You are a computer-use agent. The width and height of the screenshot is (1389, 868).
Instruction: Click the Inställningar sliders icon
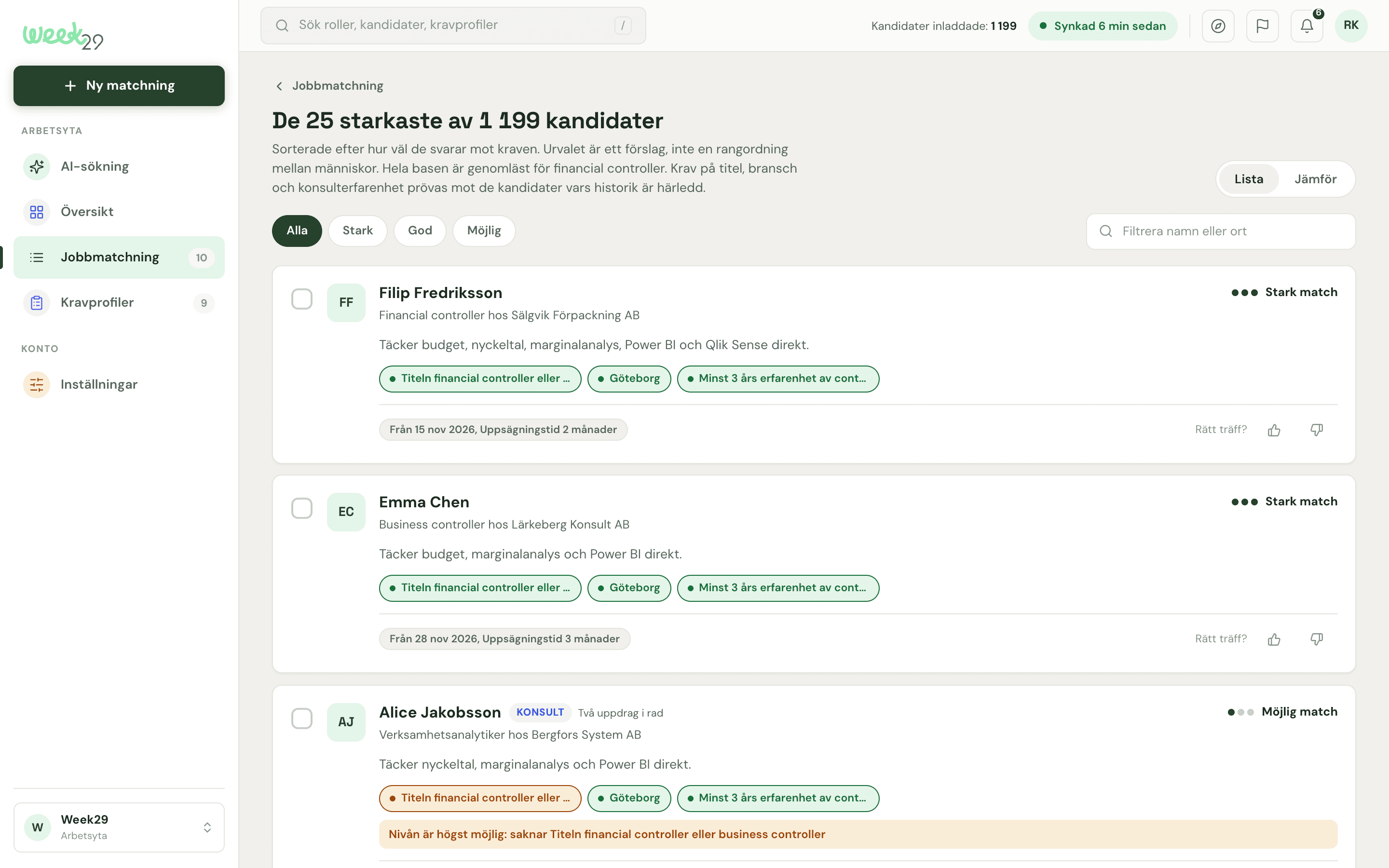(x=37, y=385)
